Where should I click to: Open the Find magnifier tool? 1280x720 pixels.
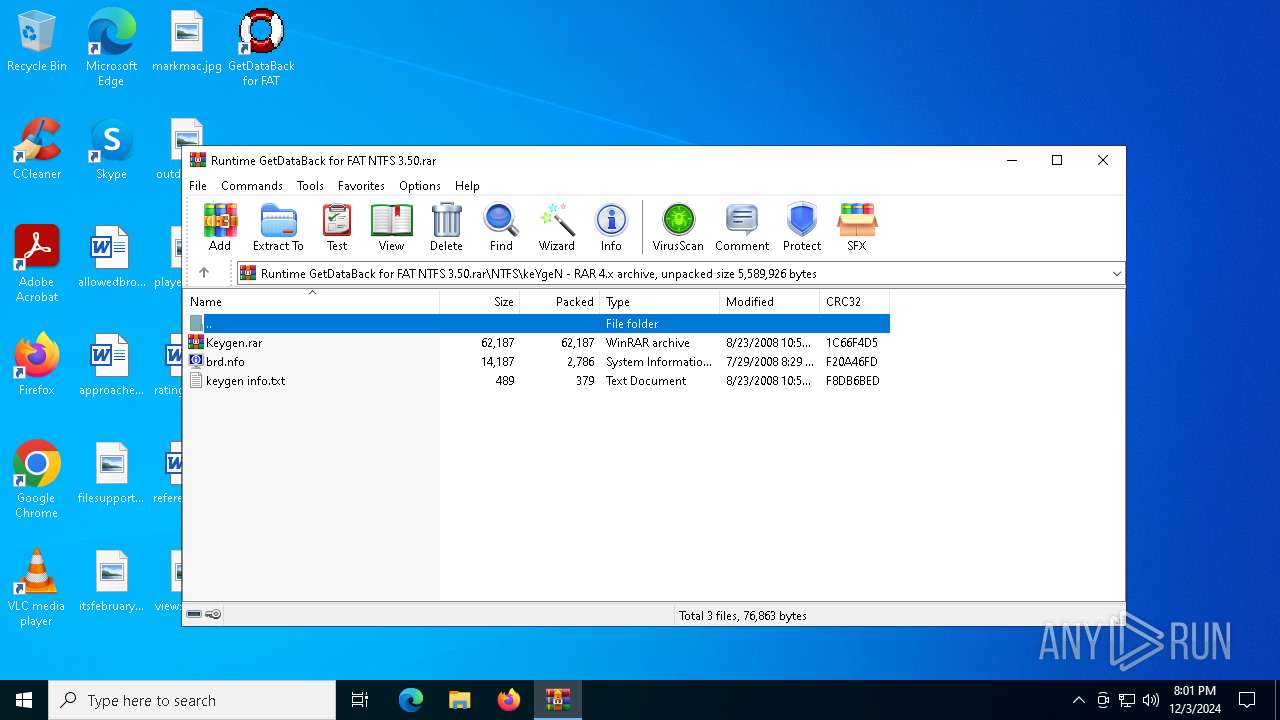click(501, 228)
